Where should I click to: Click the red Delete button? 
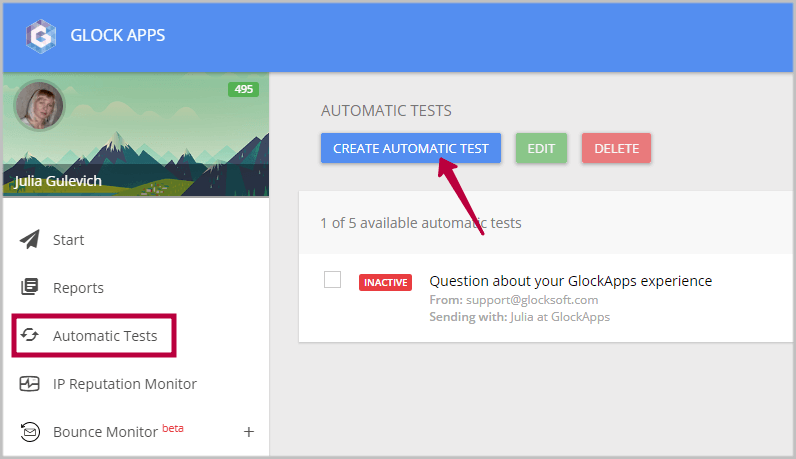click(x=616, y=148)
